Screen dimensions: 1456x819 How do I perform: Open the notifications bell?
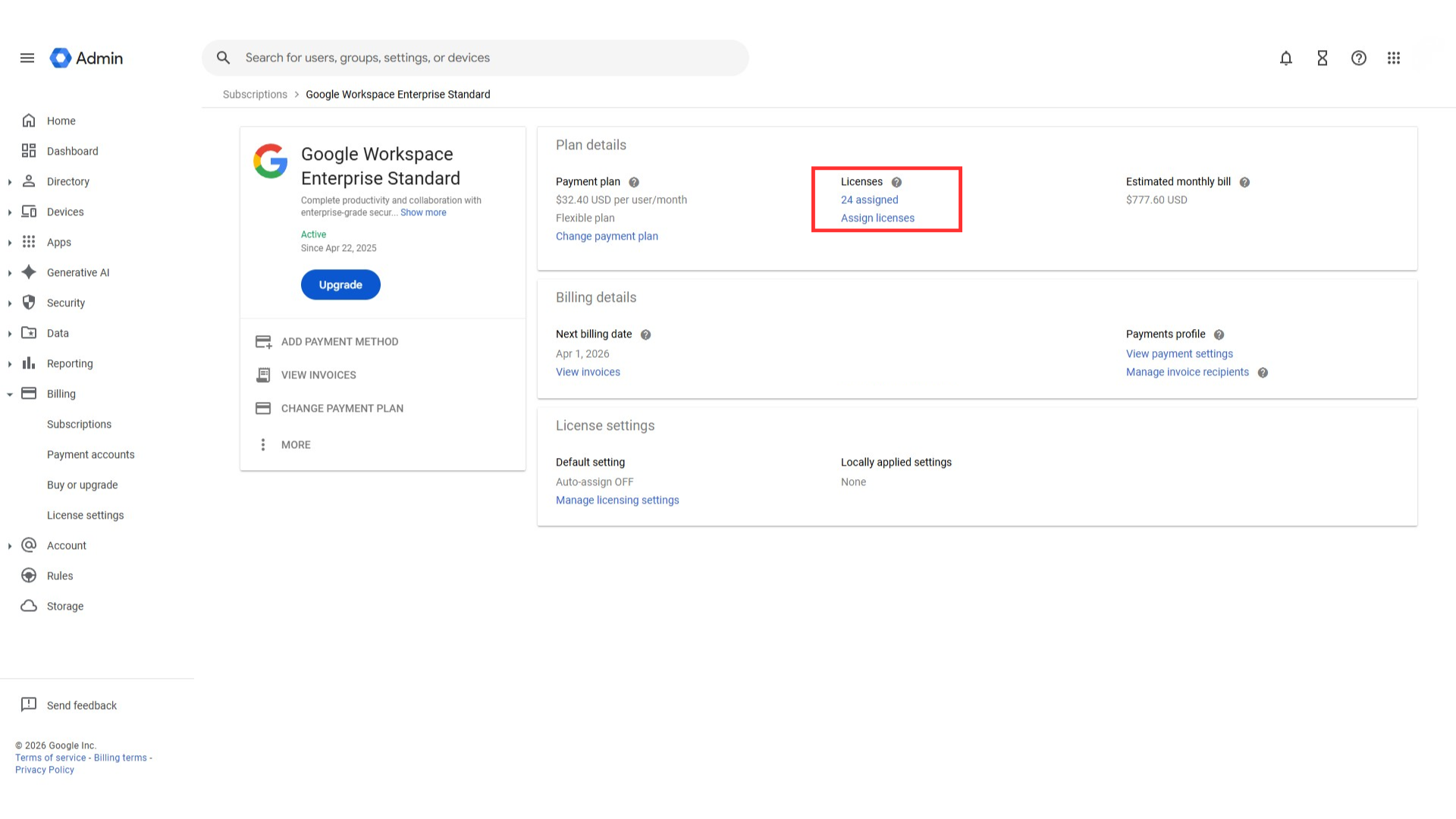1286,58
